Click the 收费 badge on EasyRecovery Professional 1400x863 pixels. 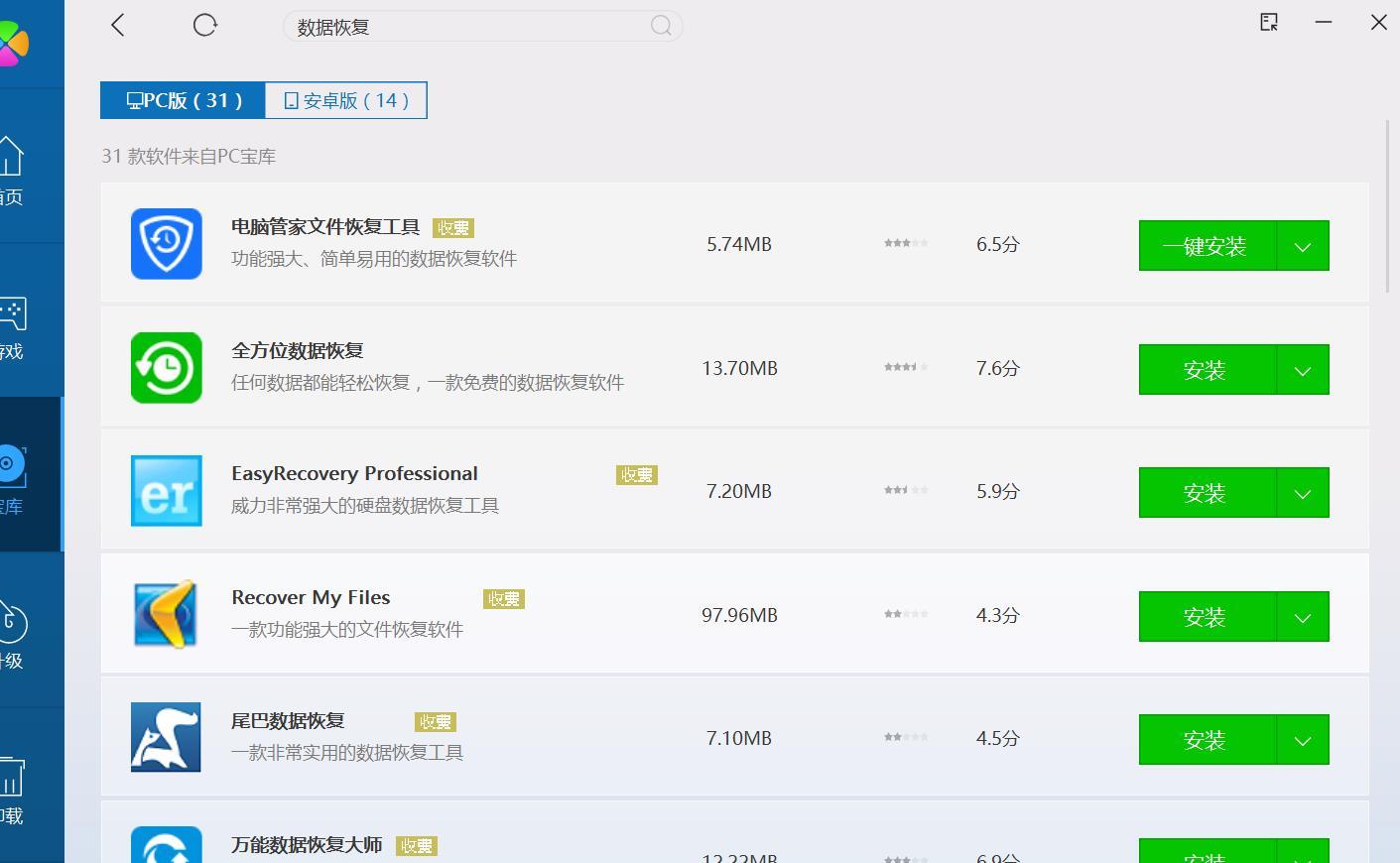click(637, 475)
